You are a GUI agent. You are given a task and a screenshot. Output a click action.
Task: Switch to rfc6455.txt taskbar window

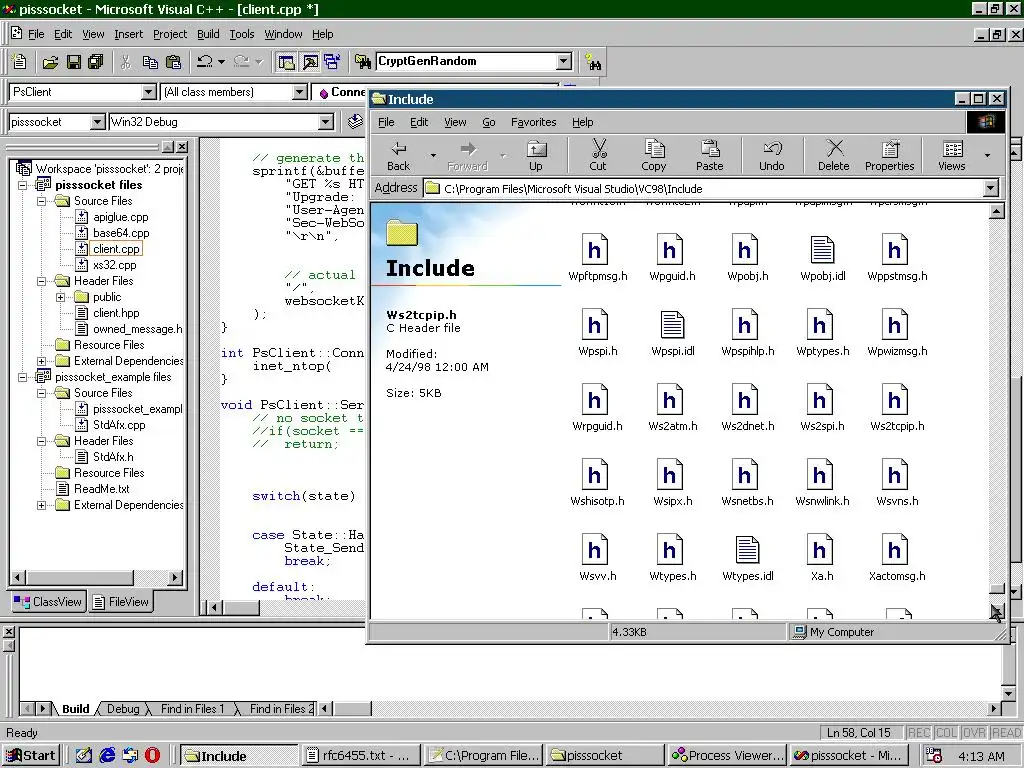pyautogui.click(x=359, y=756)
